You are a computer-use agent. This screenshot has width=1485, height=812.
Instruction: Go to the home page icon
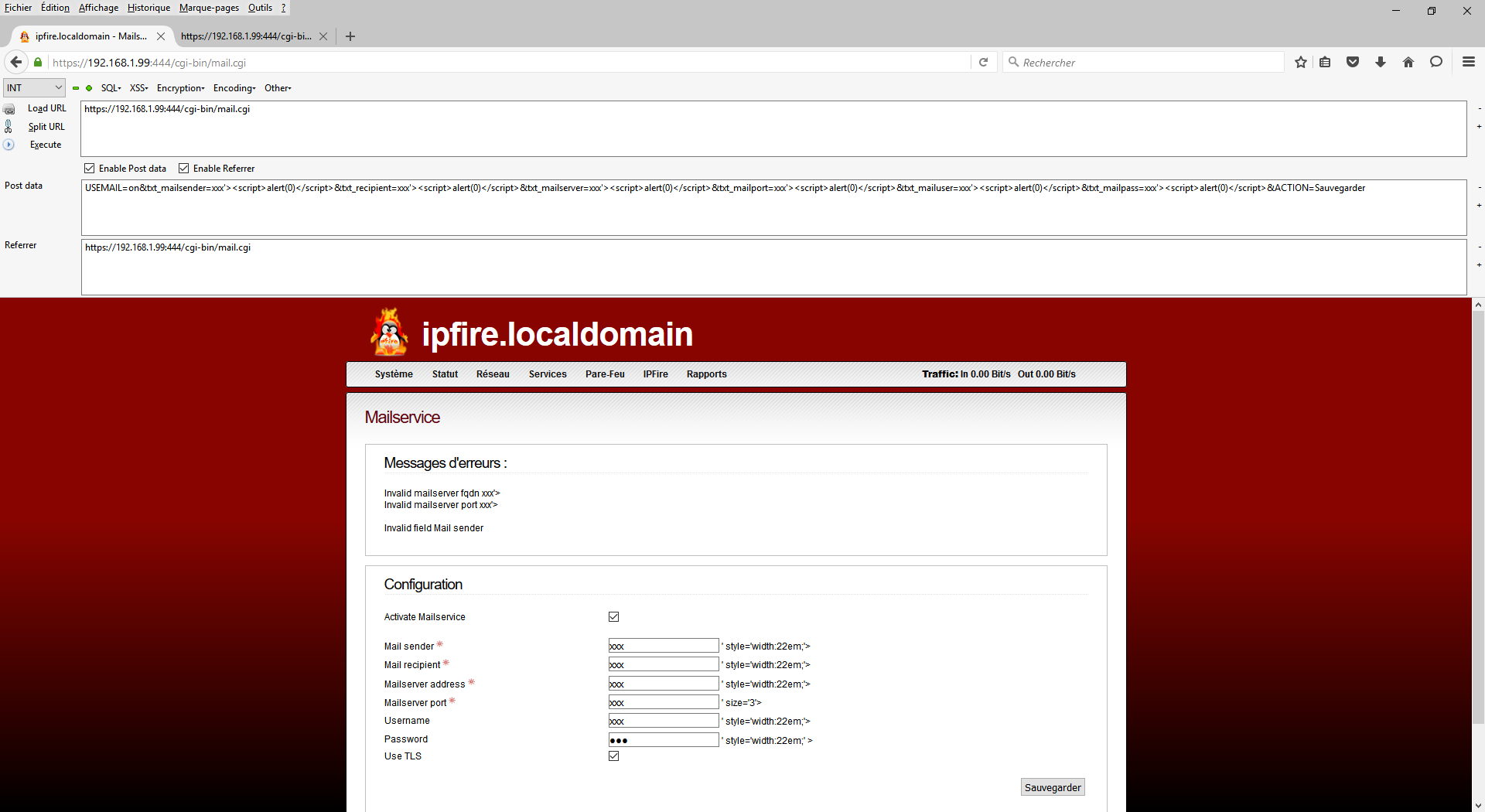click(1408, 62)
